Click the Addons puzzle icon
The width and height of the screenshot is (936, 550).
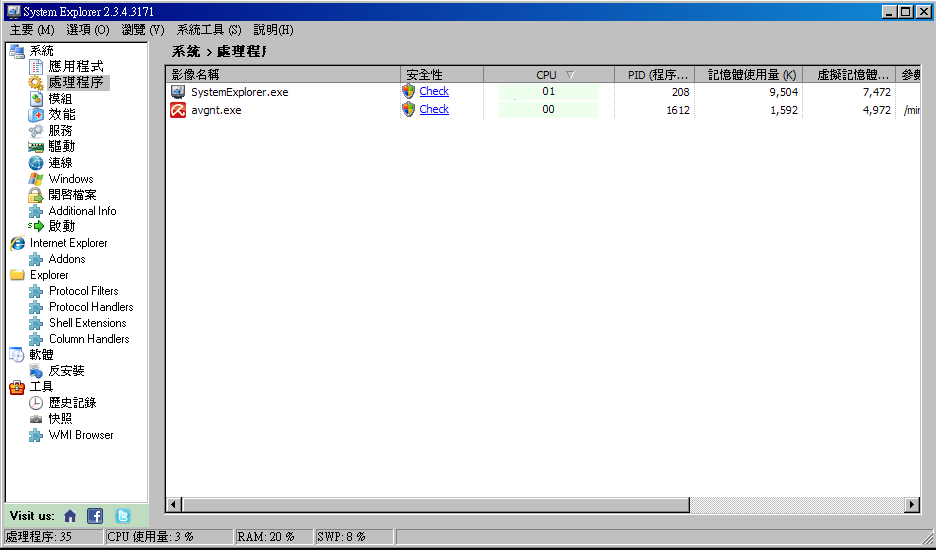(36, 259)
